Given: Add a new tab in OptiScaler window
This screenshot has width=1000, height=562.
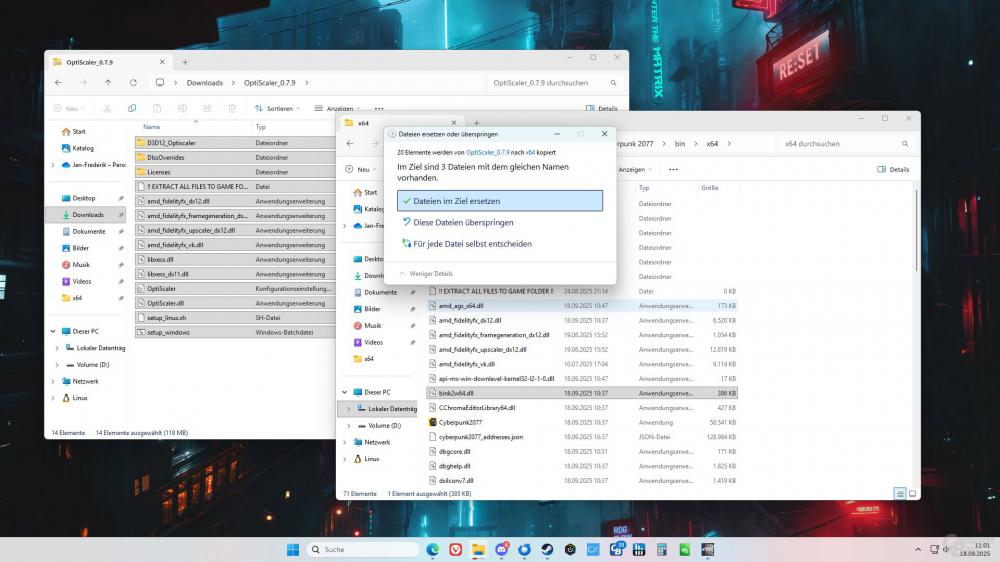Looking at the screenshot, I should pyautogui.click(x=185, y=61).
